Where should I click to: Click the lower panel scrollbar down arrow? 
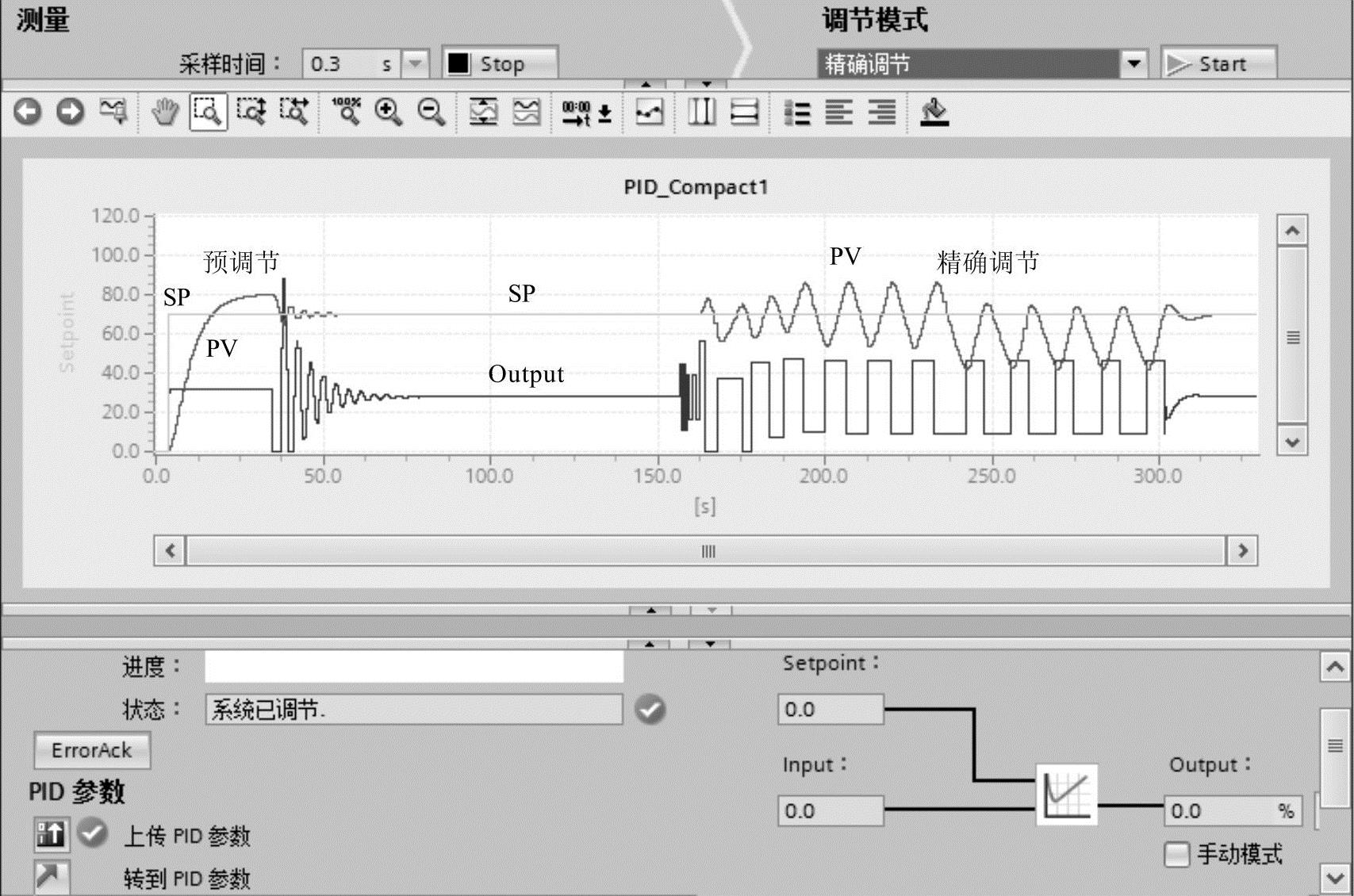pos(1335,878)
